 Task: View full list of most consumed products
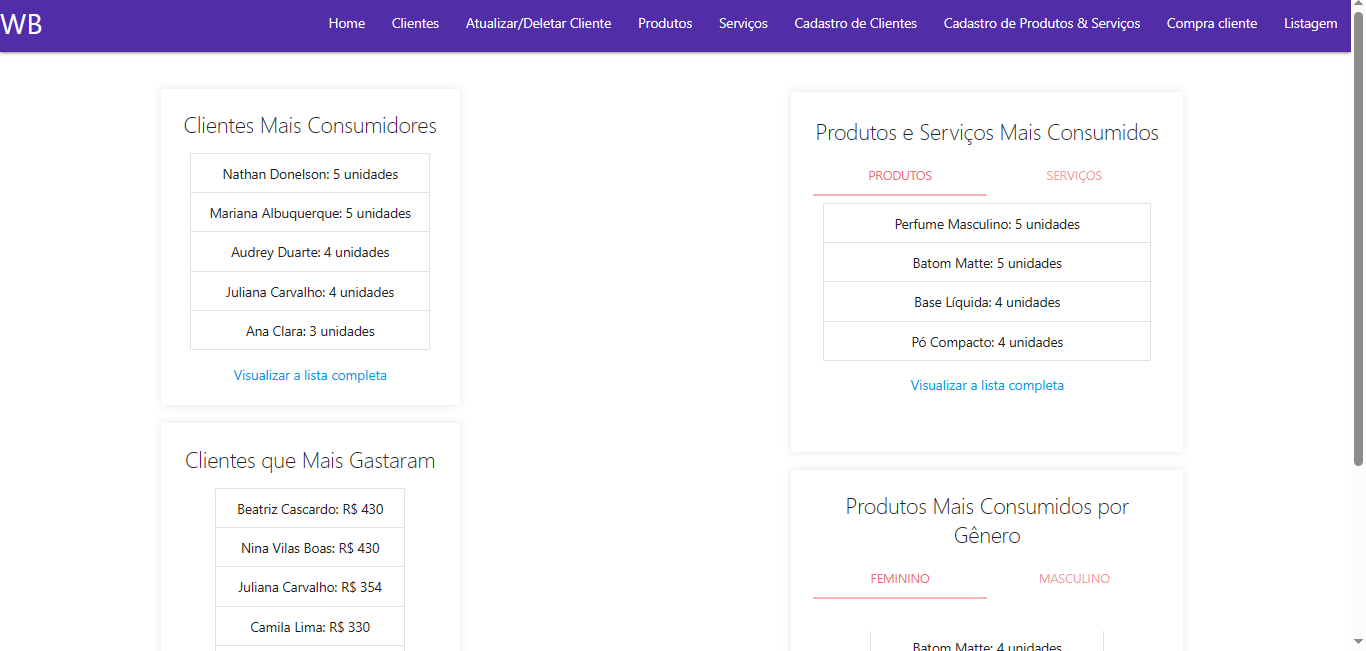pos(987,386)
